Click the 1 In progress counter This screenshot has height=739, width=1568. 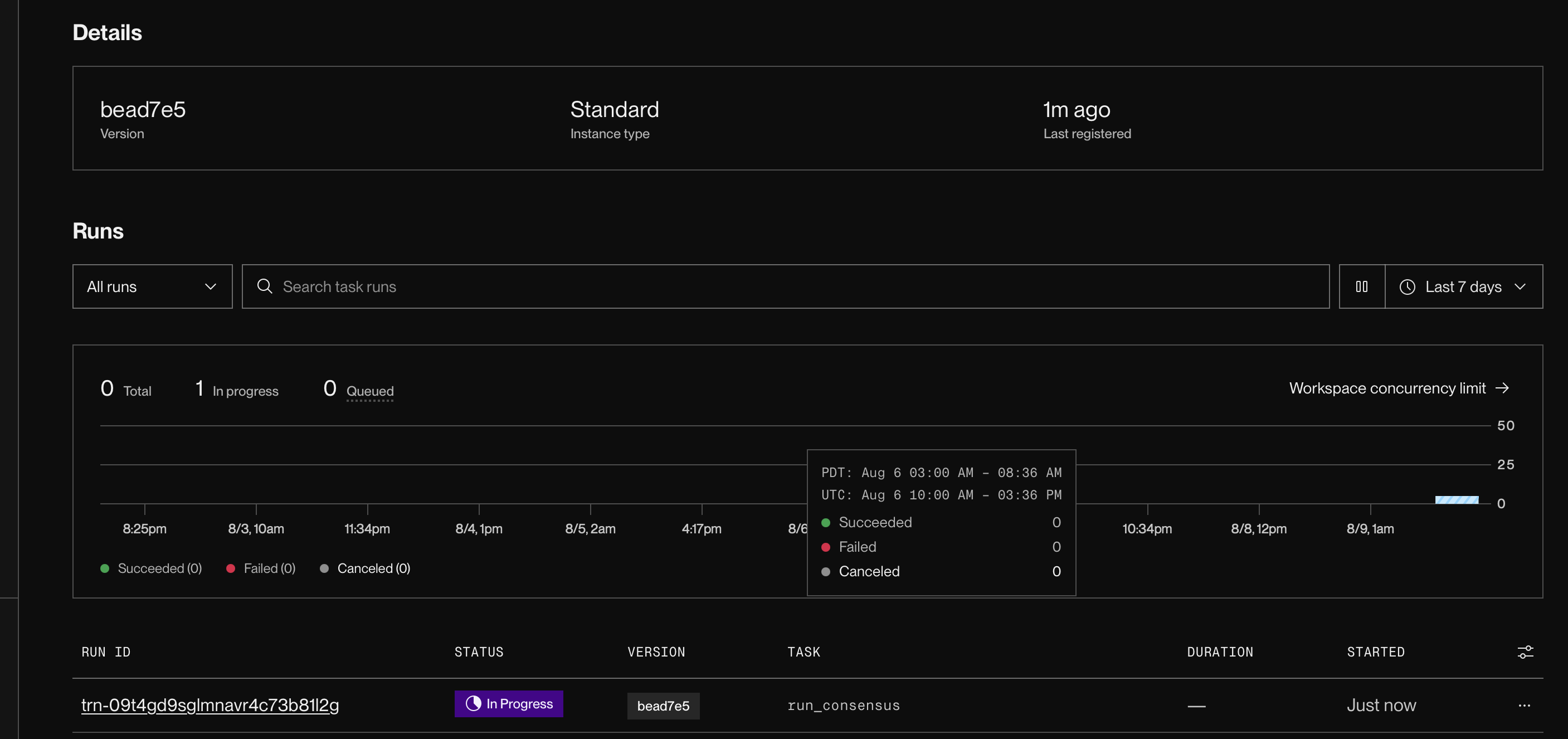point(237,388)
